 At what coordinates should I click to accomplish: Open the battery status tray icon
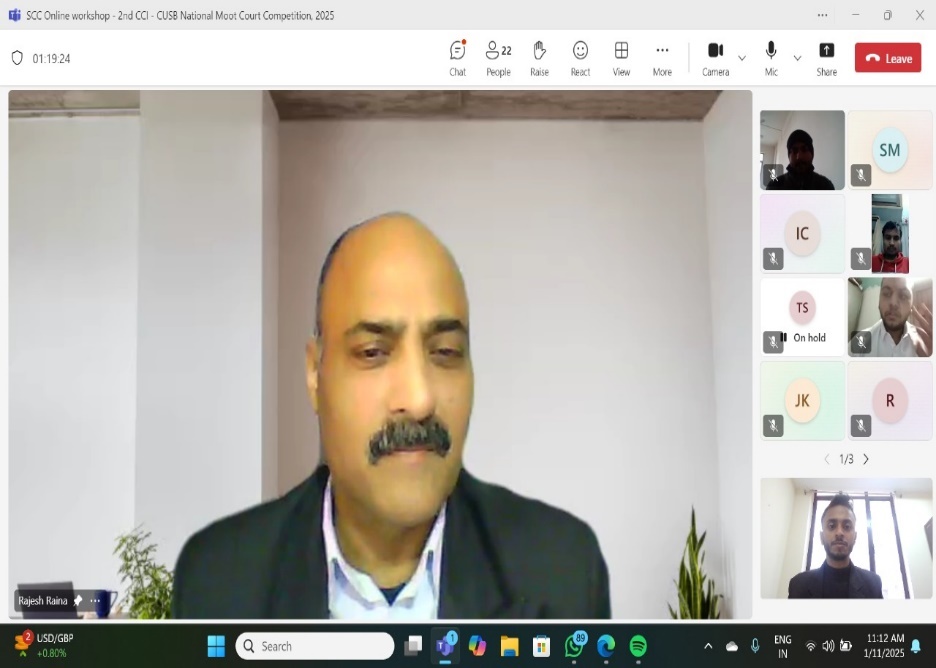click(x=846, y=646)
